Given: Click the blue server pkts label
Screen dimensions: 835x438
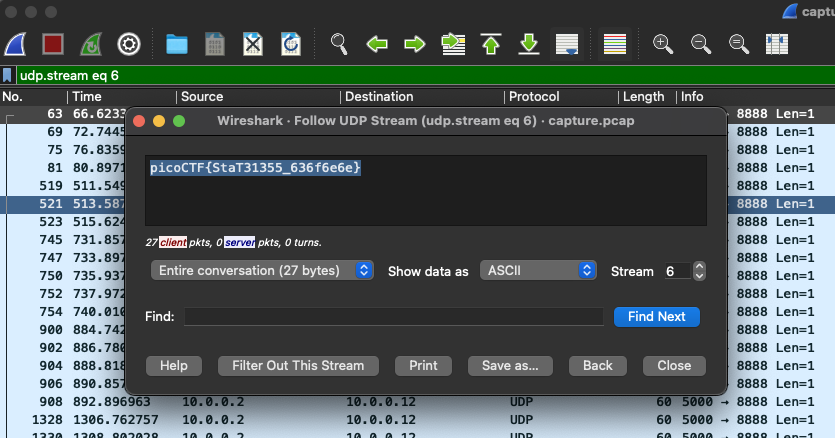Looking at the screenshot, I should point(240,242).
